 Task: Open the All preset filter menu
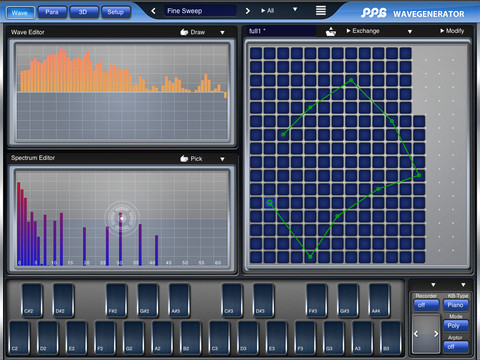(x=268, y=11)
